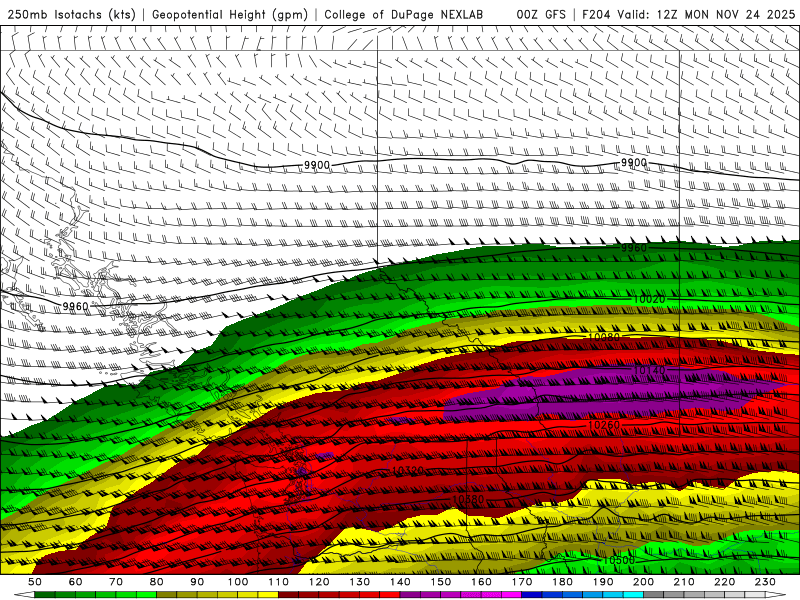The width and height of the screenshot is (800, 600).
Task: Click the '140' color bar scale value
Action: pos(401,582)
